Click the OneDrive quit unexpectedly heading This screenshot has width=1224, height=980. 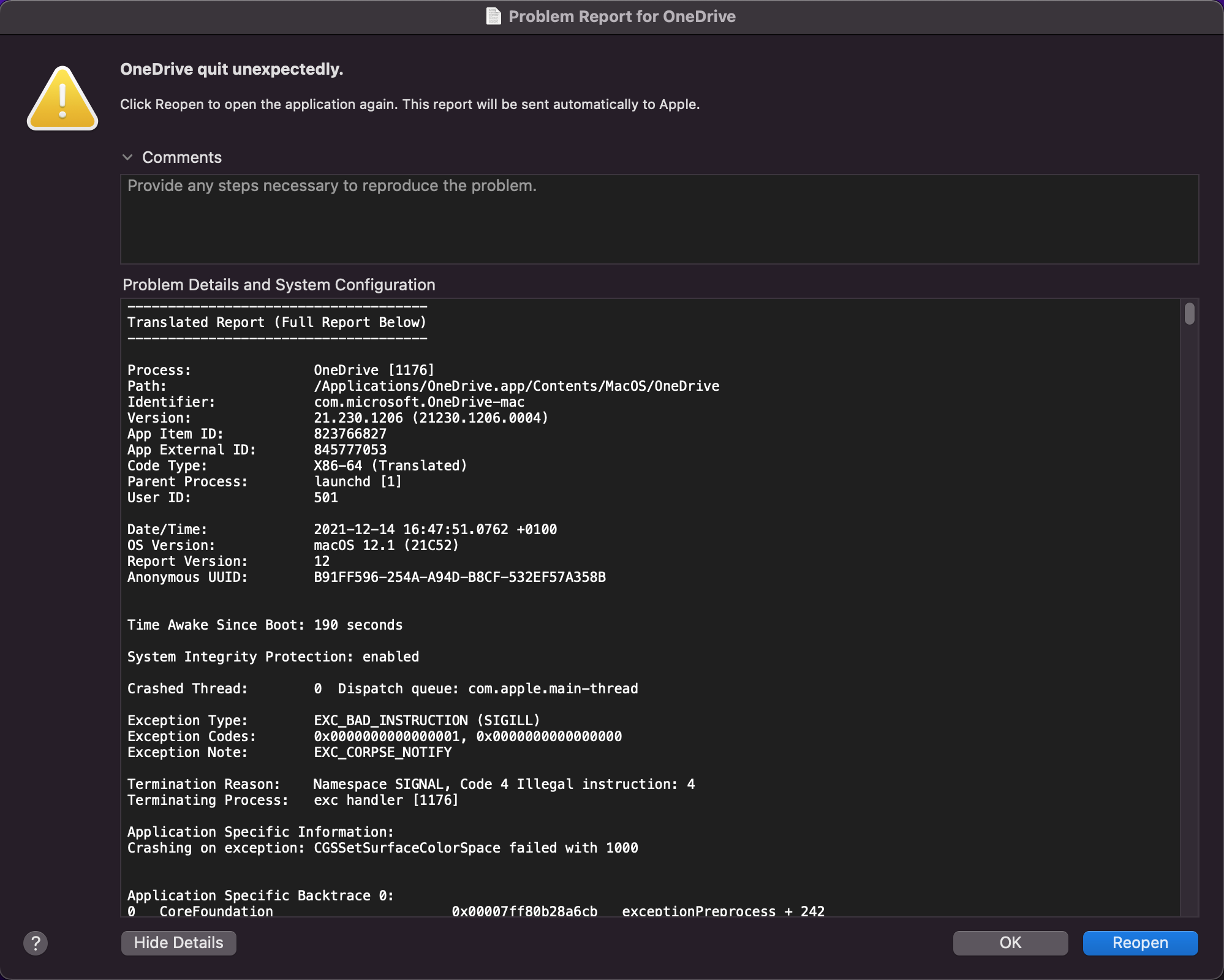point(232,69)
